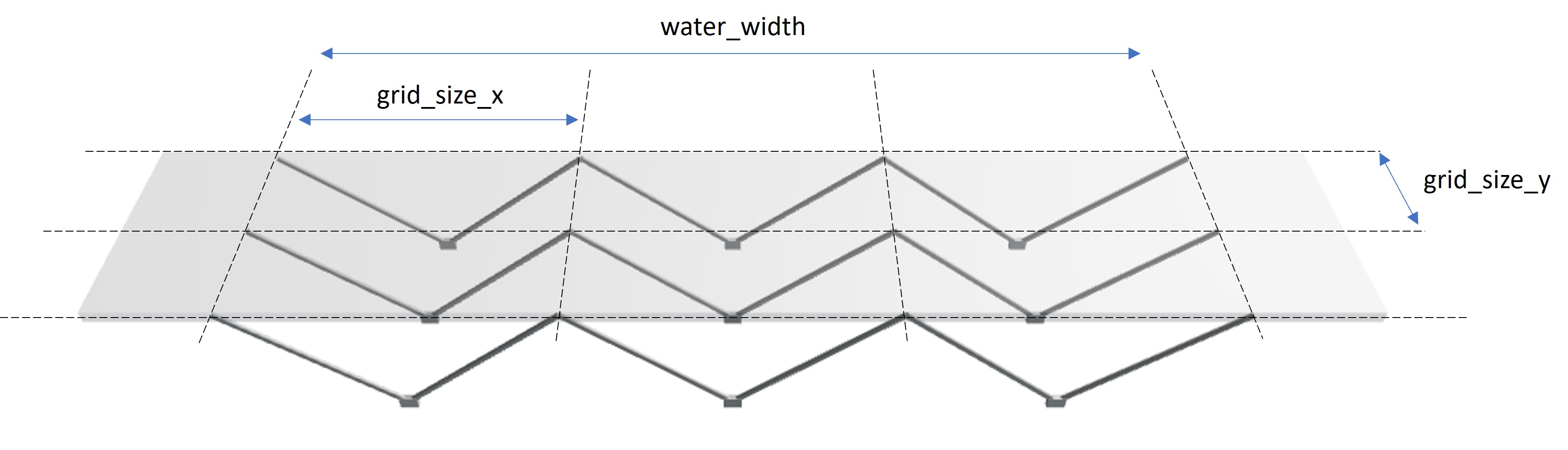Select the left square node in top zigzag row
Screen dimensions: 1568x450
click(448, 244)
